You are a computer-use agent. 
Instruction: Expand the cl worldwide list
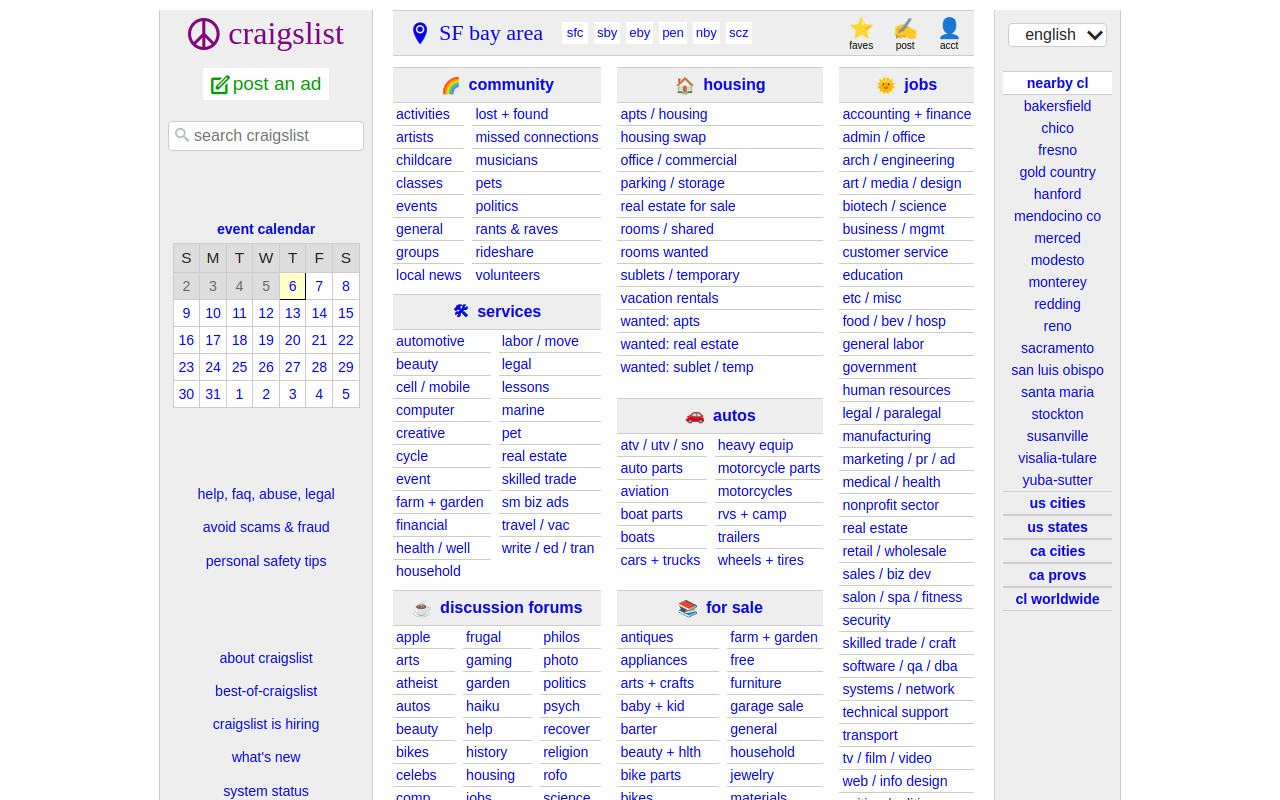coord(1057,599)
